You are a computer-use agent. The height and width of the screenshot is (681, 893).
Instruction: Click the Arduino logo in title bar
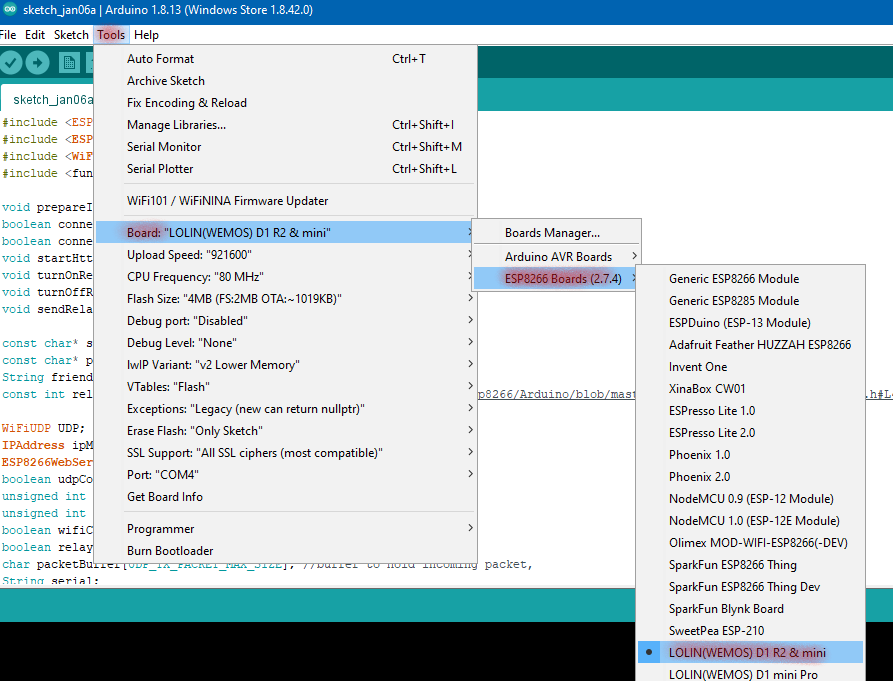[x=10, y=10]
